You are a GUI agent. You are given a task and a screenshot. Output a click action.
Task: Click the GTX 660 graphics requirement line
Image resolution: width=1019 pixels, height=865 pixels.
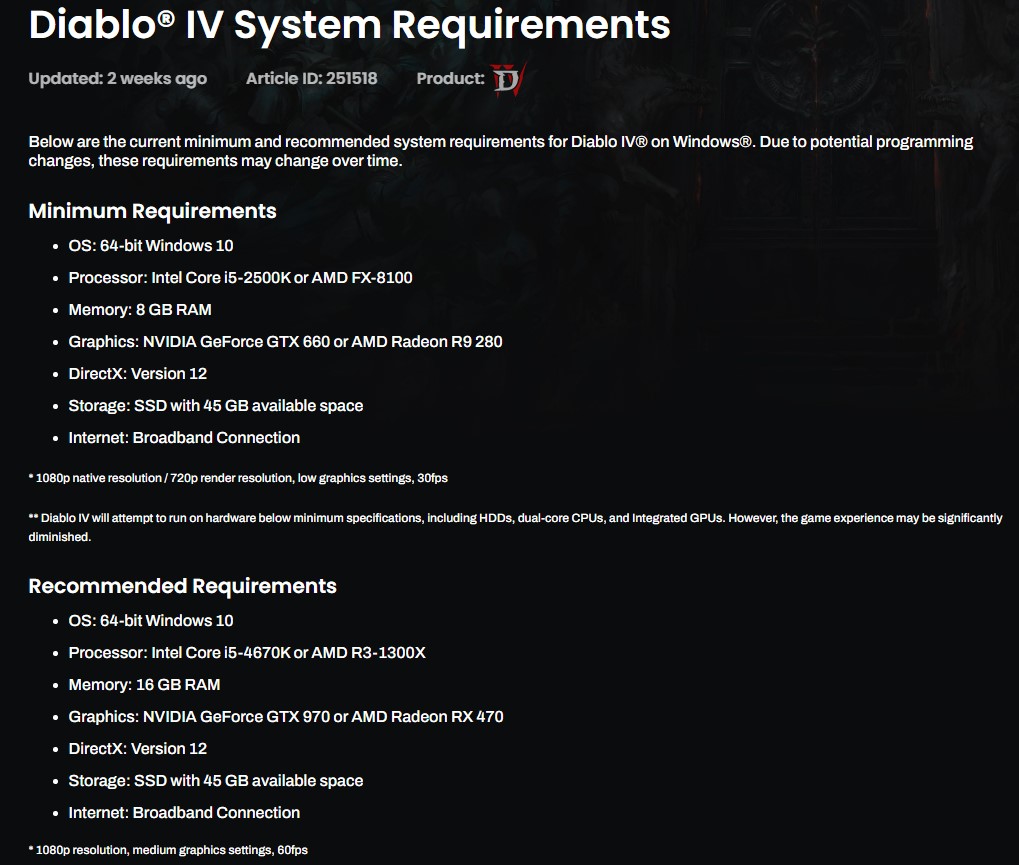coord(285,342)
